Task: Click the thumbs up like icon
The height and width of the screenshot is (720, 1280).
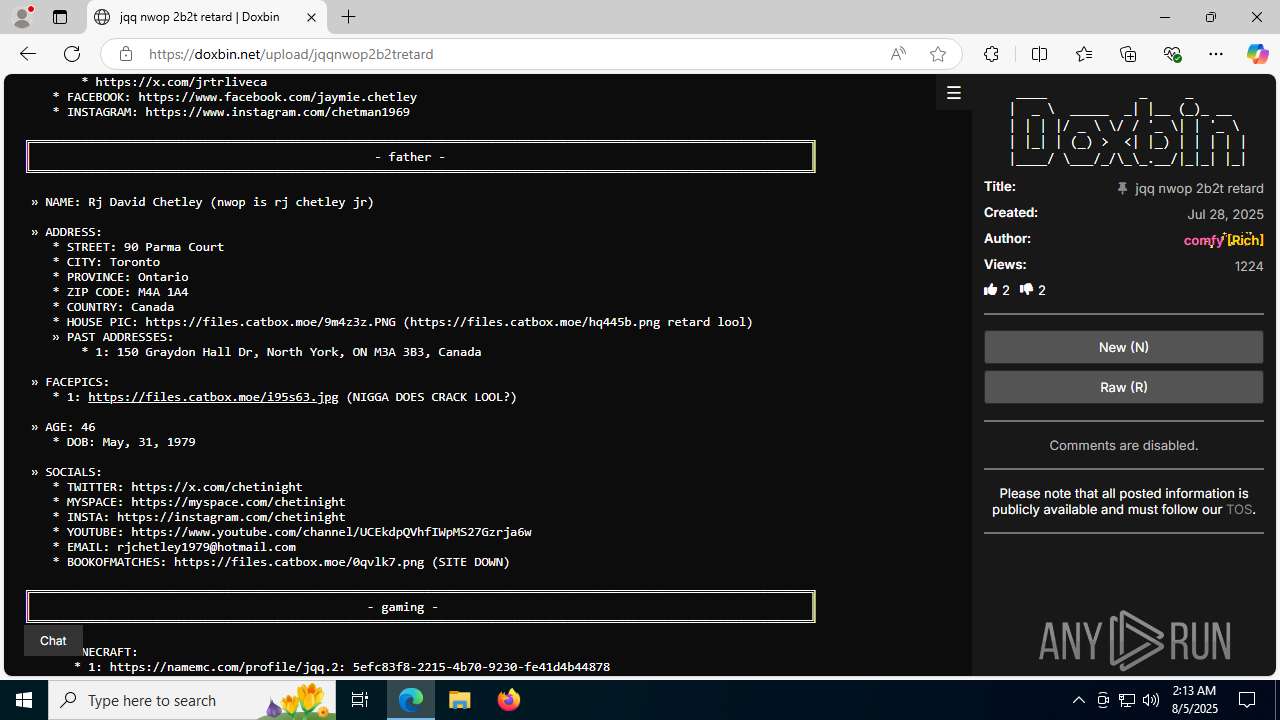Action: click(990, 290)
